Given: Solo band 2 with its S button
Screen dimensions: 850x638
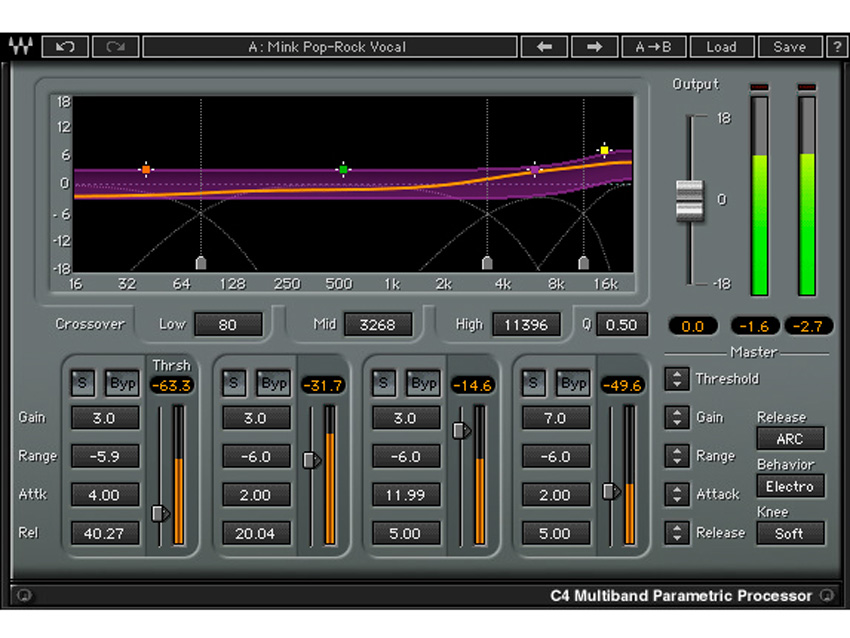Looking at the screenshot, I should pyautogui.click(x=234, y=383).
